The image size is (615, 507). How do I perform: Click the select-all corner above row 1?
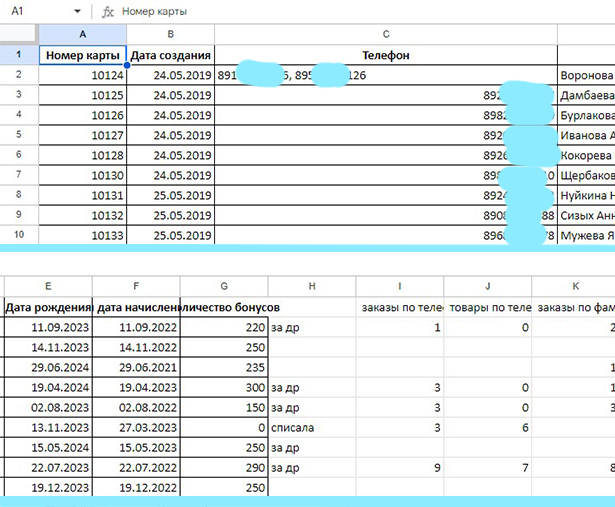pos(19,34)
